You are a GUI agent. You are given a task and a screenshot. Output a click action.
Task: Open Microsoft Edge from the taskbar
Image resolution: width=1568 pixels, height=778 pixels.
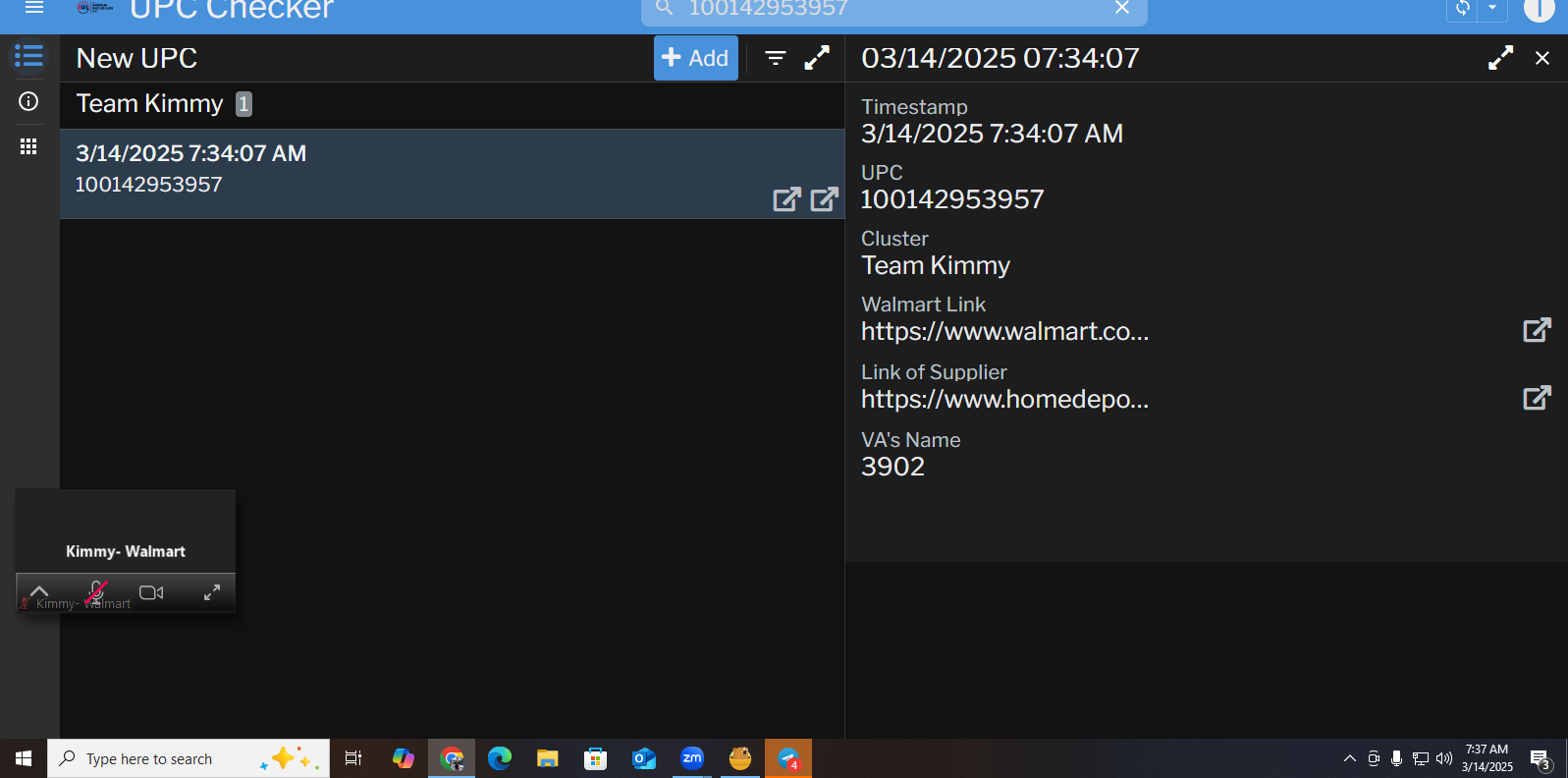click(x=500, y=758)
